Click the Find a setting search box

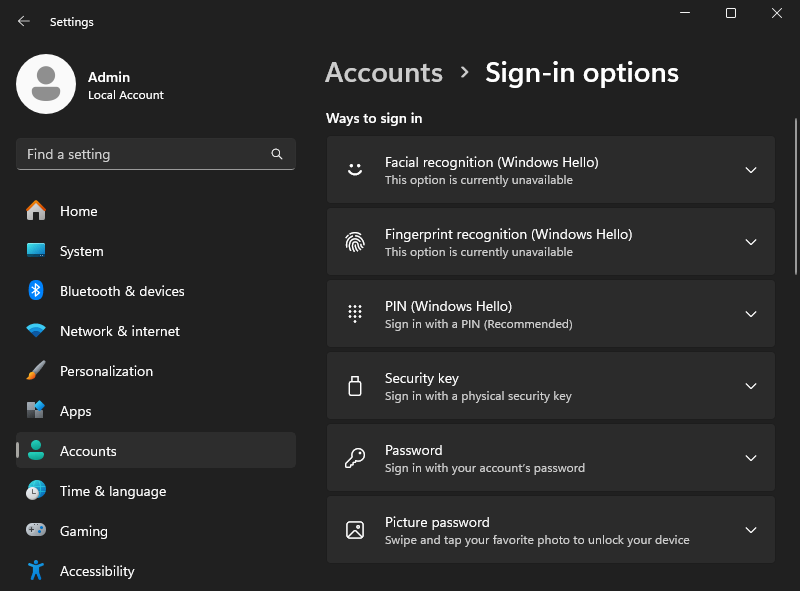point(156,154)
